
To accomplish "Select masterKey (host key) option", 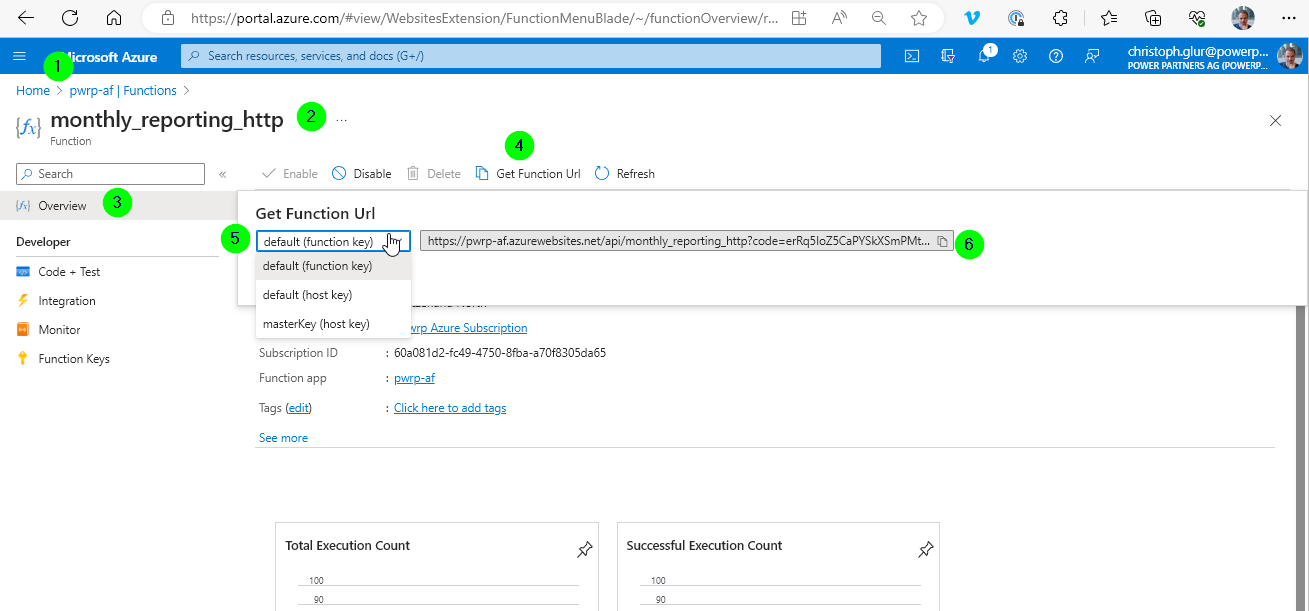I will 333,324.
